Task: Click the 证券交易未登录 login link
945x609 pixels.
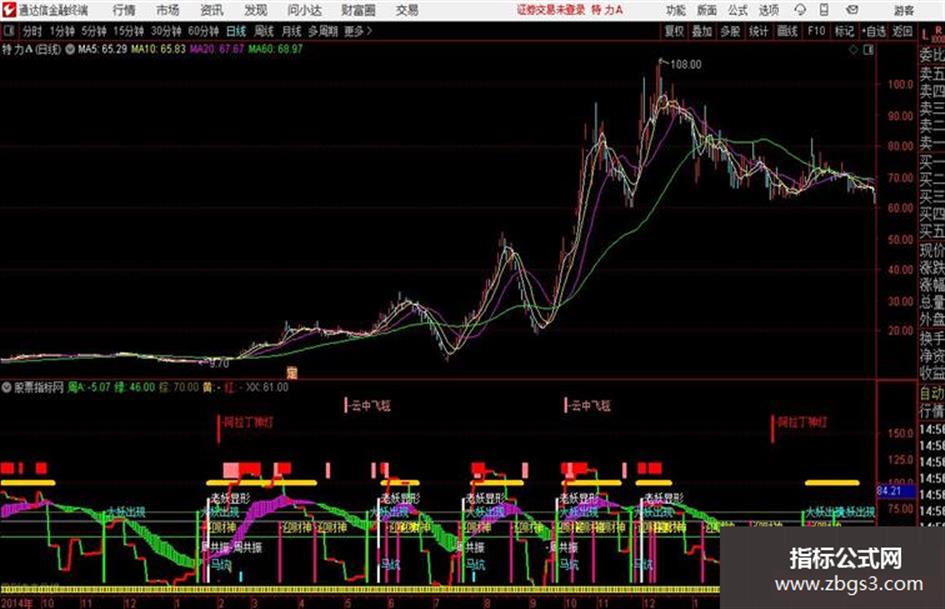Action: (x=551, y=10)
